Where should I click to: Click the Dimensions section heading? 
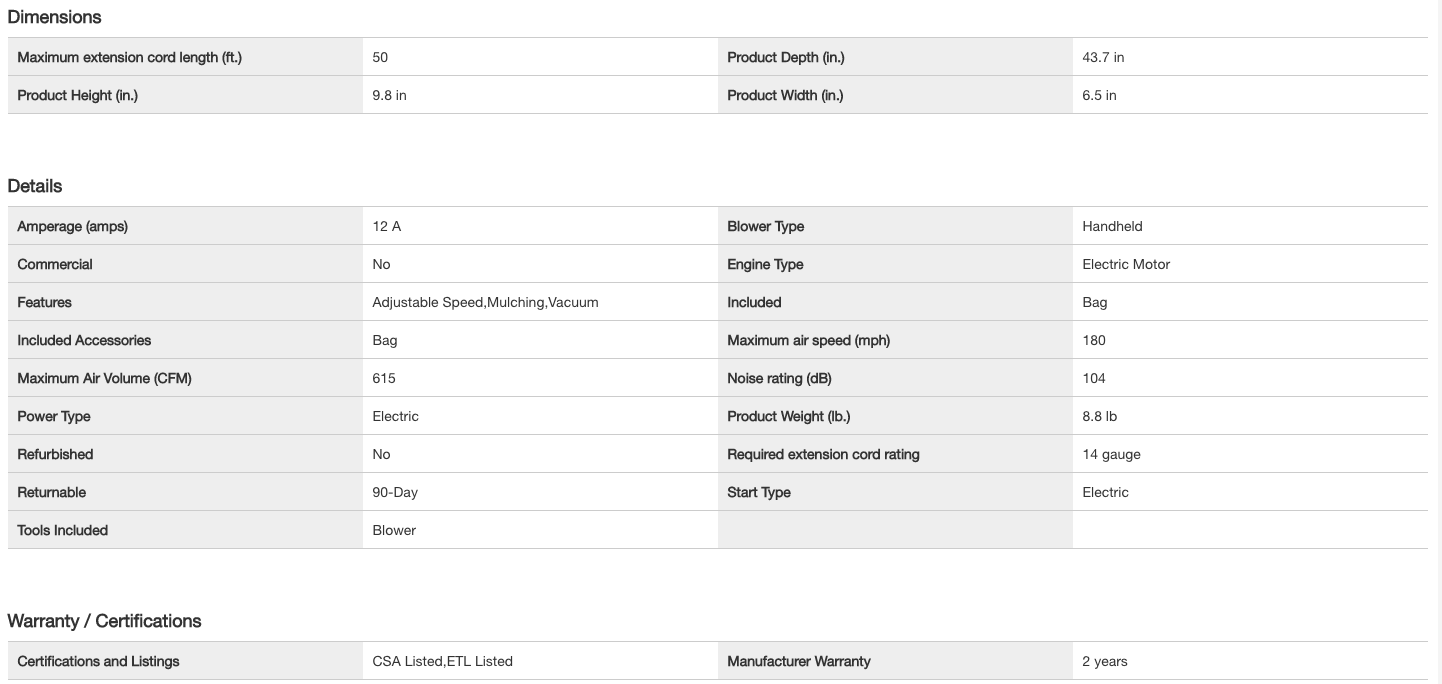click(x=54, y=17)
